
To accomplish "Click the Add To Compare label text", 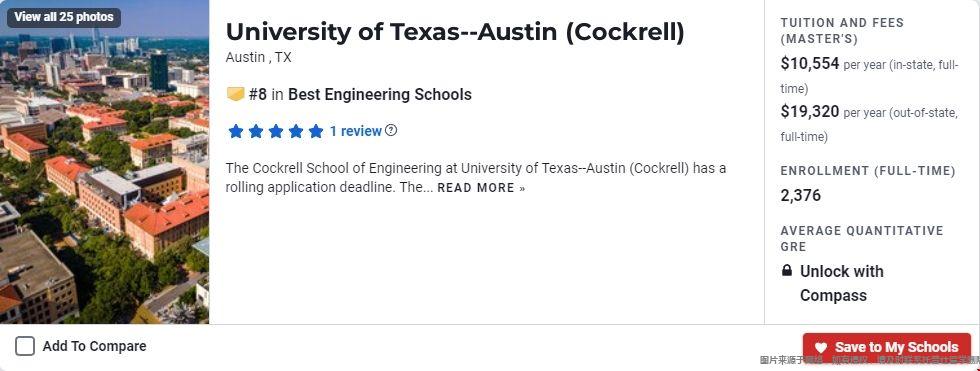I will 94,346.
